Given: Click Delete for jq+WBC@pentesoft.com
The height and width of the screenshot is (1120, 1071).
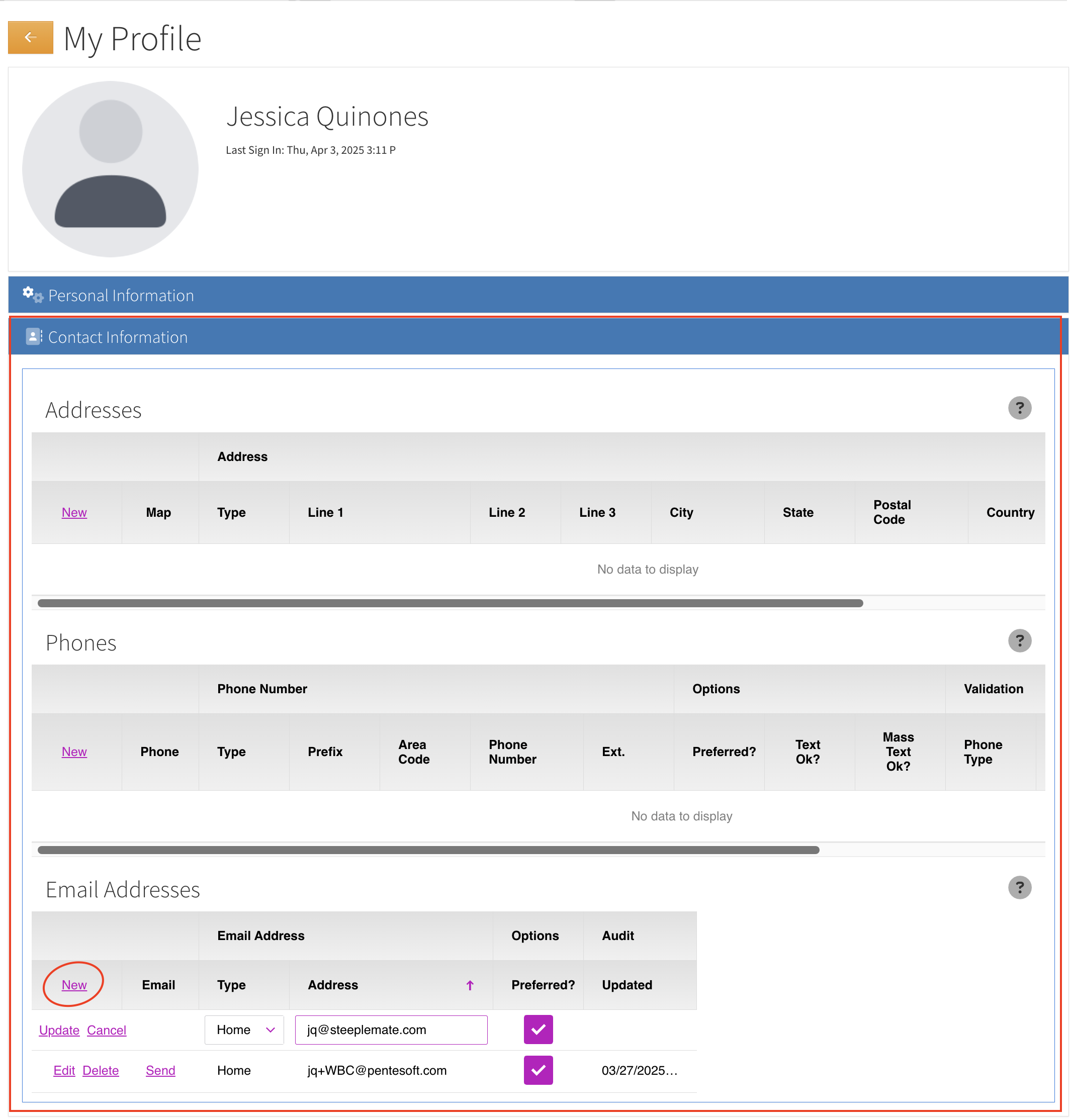Looking at the screenshot, I should tap(101, 1071).
